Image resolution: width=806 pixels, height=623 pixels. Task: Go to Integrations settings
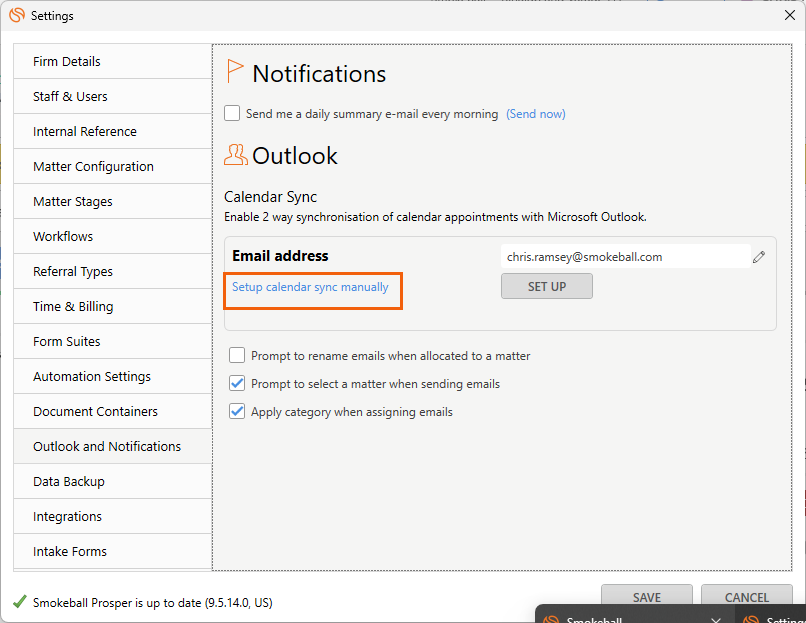click(113, 516)
